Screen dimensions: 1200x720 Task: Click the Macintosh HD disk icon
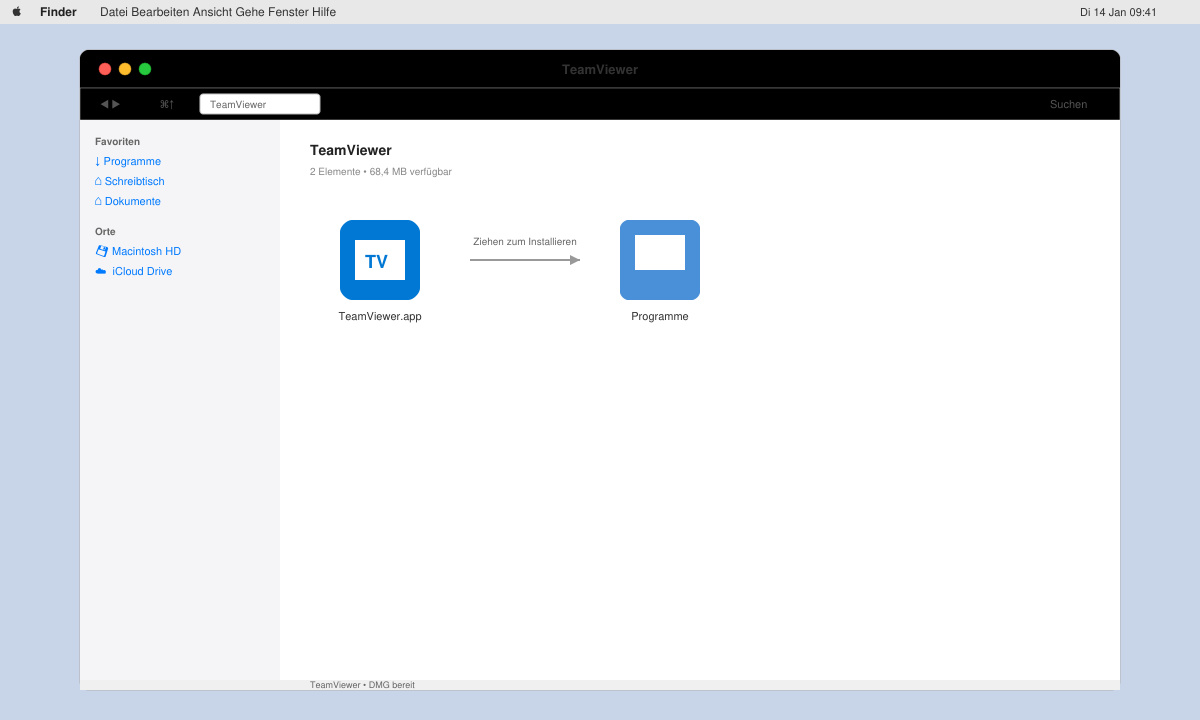(x=101, y=251)
